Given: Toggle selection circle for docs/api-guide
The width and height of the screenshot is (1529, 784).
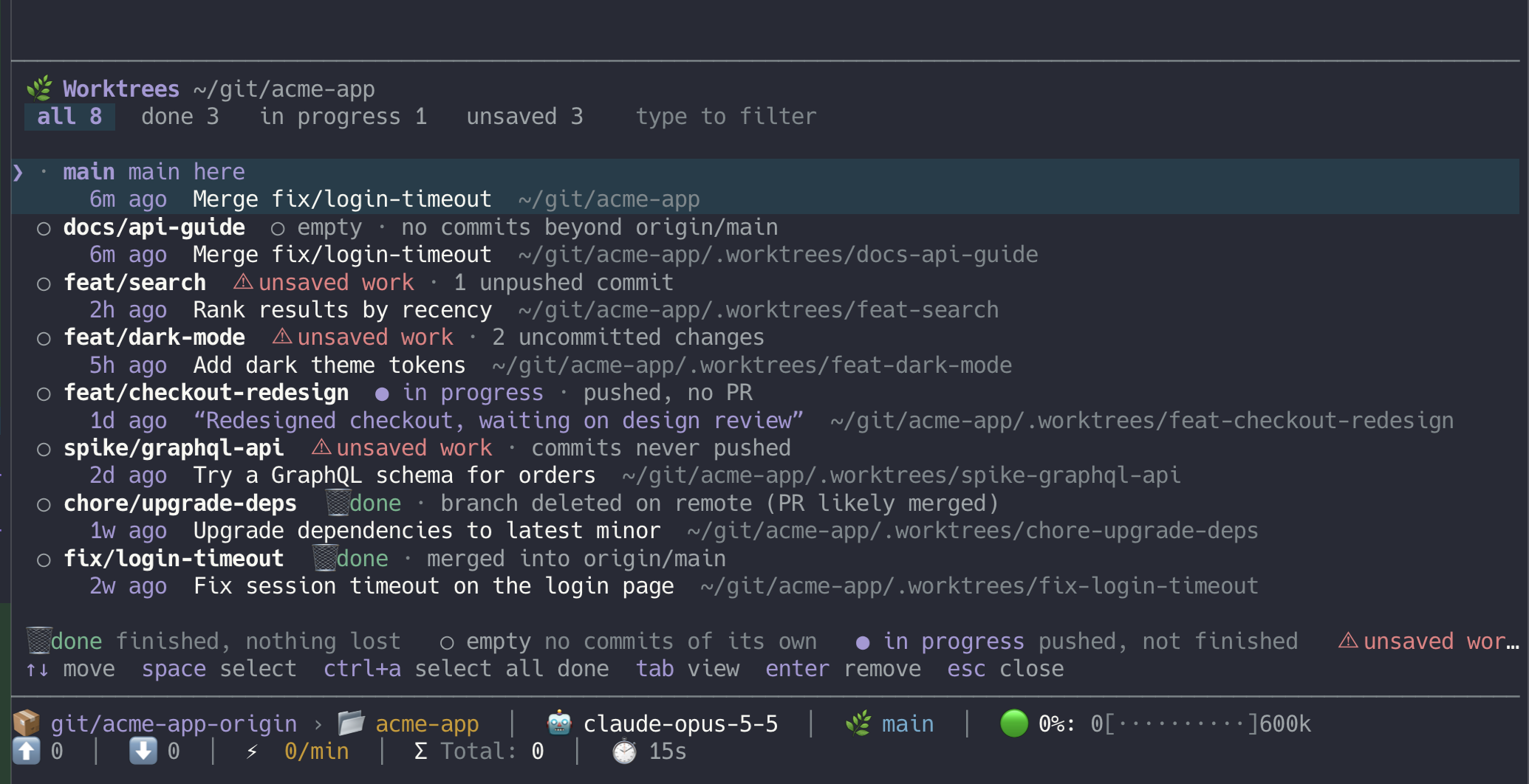Looking at the screenshot, I should pyautogui.click(x=44, y=228).
